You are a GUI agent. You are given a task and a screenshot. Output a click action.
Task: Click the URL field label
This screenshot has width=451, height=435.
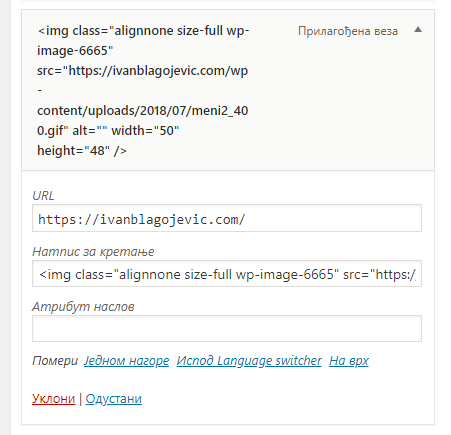[x=43, y=196]
